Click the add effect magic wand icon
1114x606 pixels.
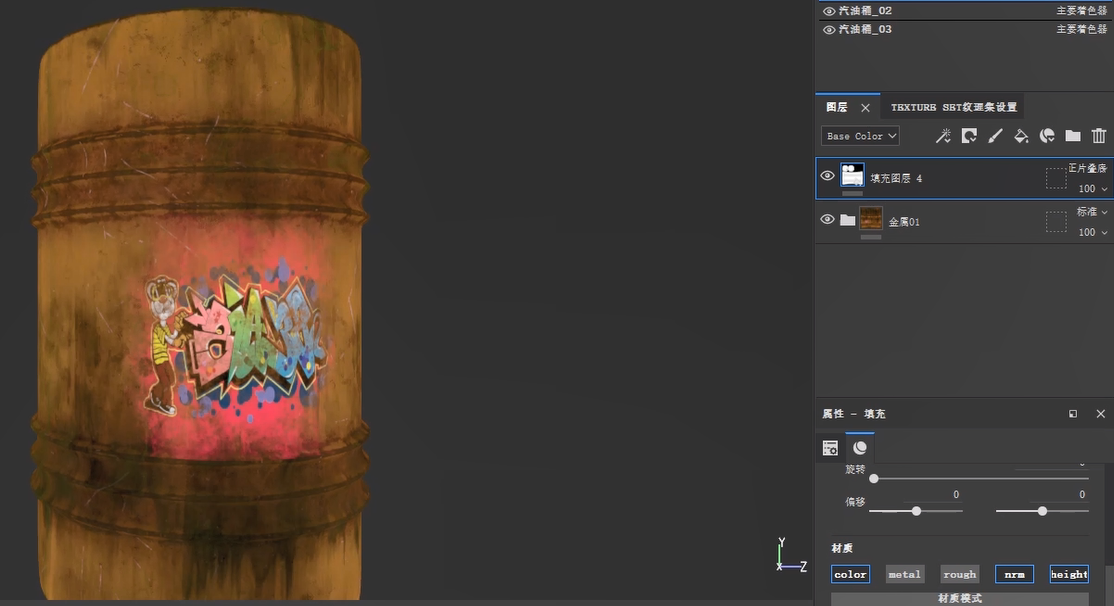(943, 136)
